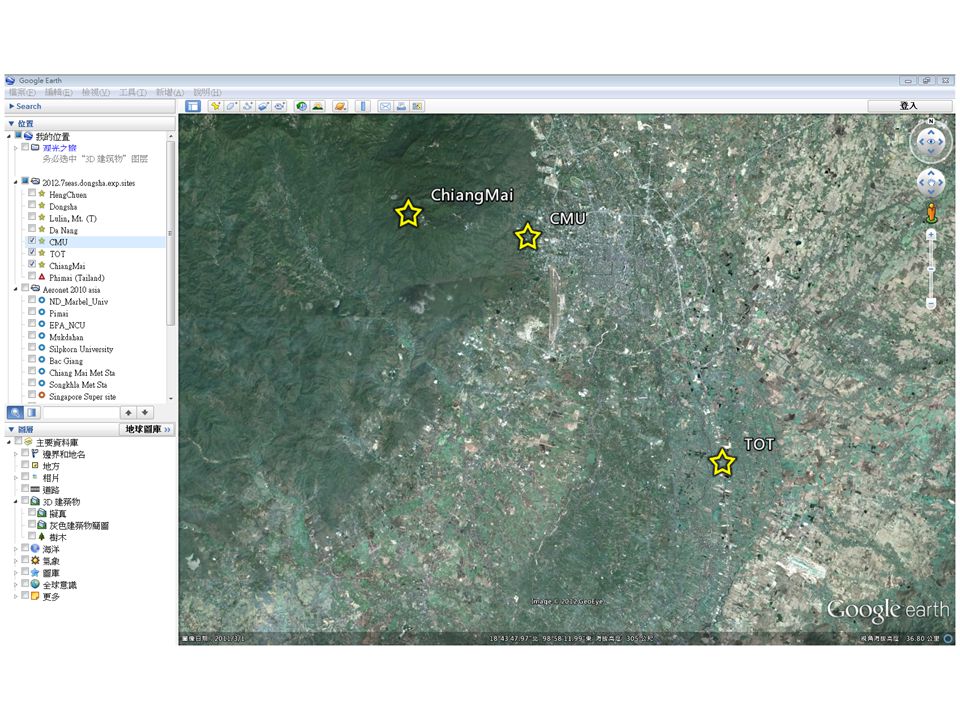Expand the 更多 more layer node
The width and height of the screenshot is (960, 720).
click(16, 596)
